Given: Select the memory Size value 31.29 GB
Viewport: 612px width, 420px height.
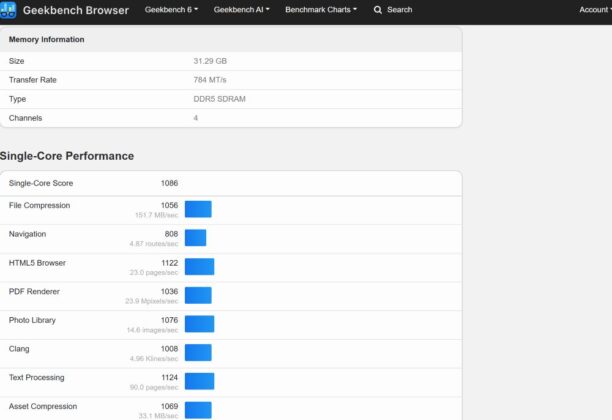Looking at the screenshot, I should pyautogui.click(x=210, y=61).
